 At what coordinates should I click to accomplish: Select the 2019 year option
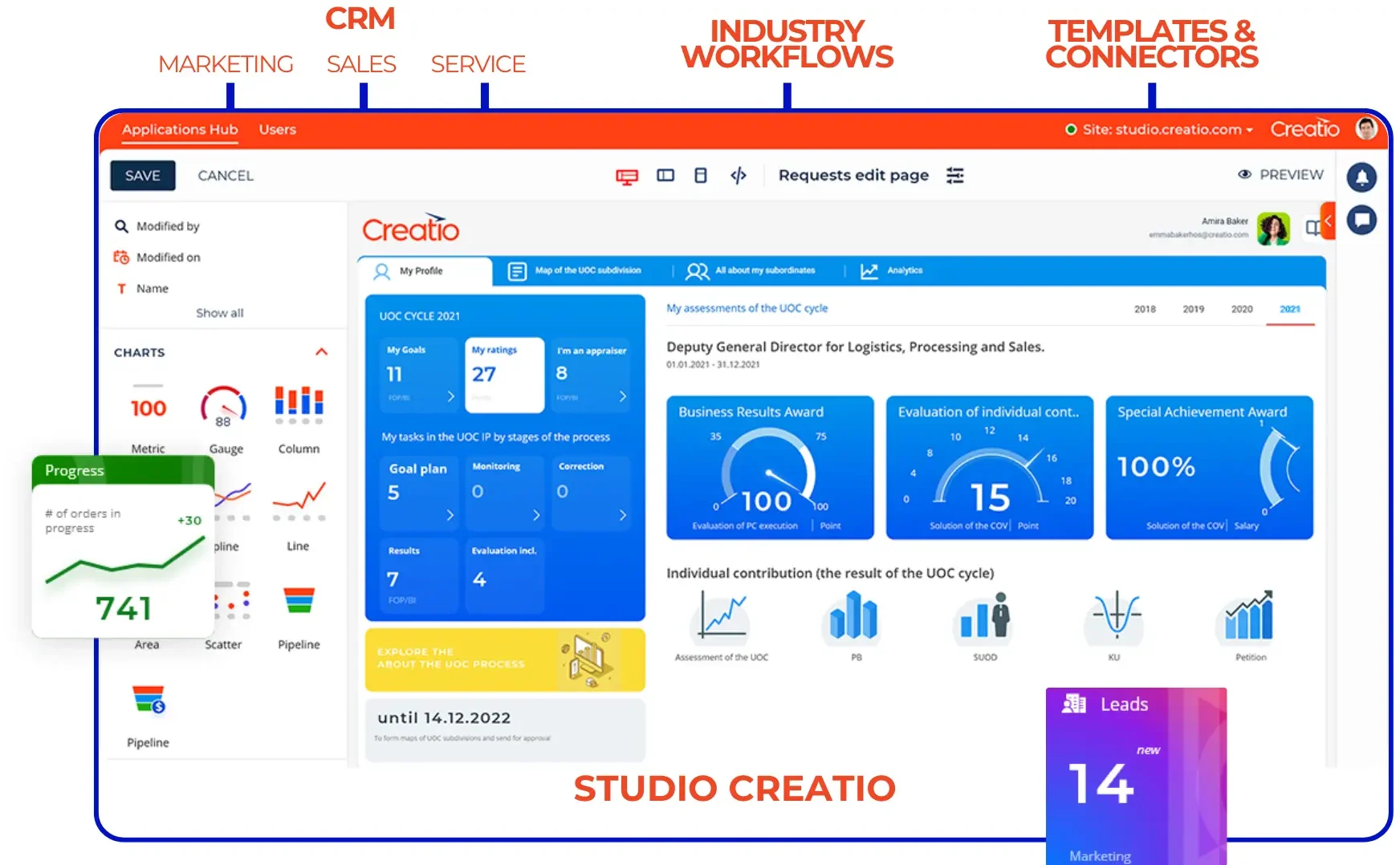(x=1193, y=309)
